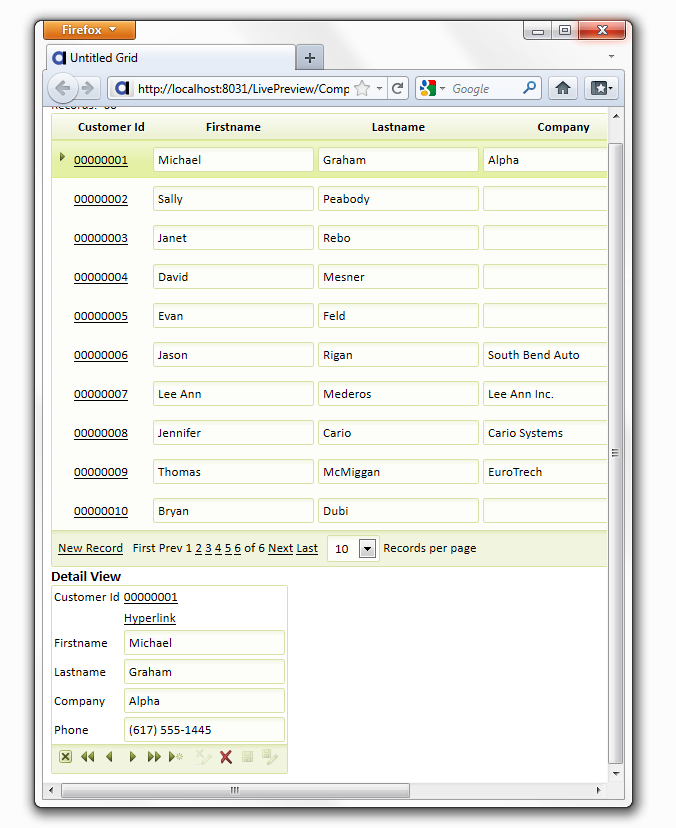This screenshot has height=828, width=676.
Task: Click the URL address bar text
Action: 243,89
